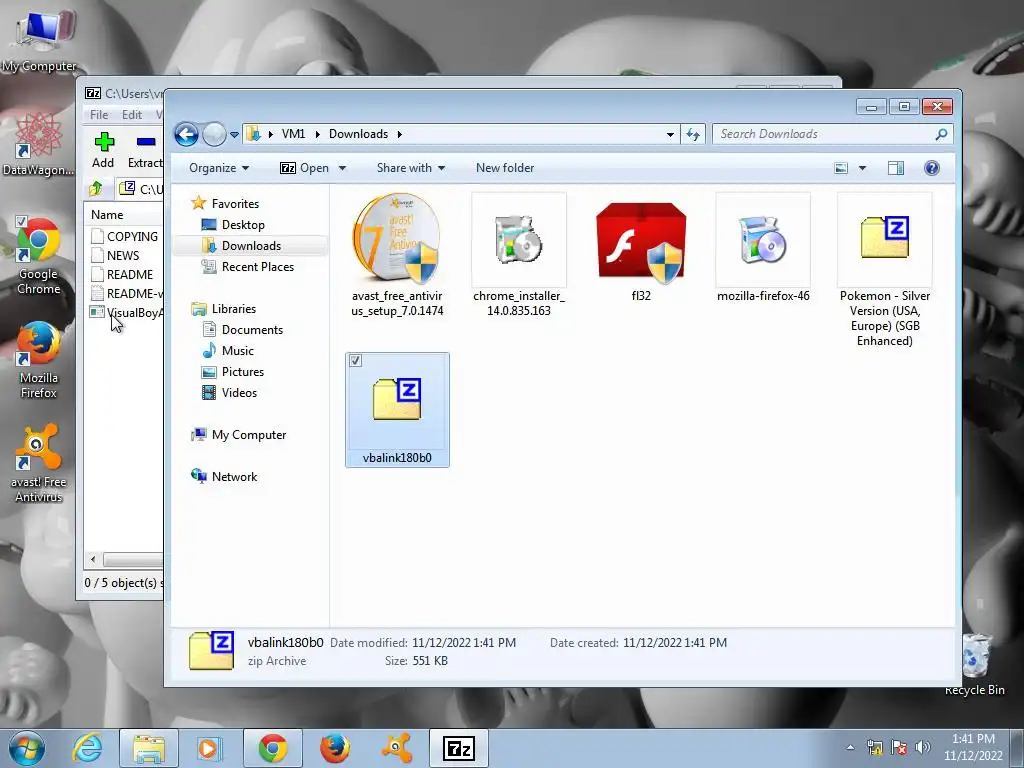Select mozilla-firefox-46 installer icon
The height and width of the screenshot is (768, 1024).
(763, 240)
